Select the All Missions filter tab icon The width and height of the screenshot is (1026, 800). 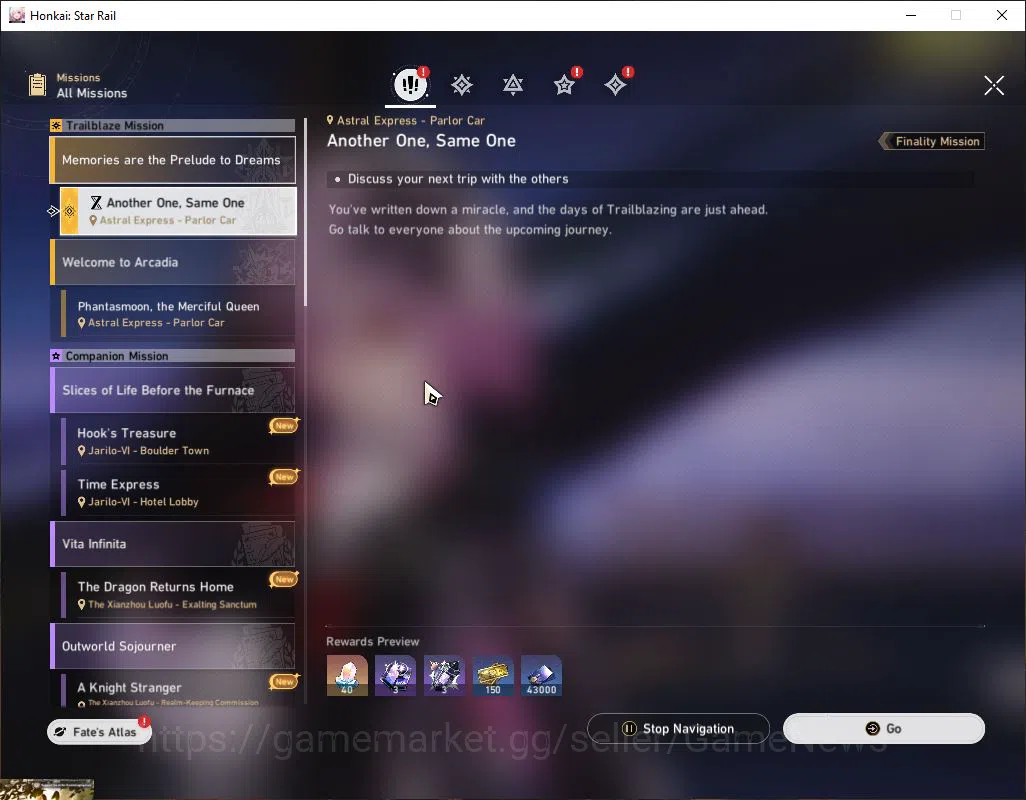click(x=410, y=84)
